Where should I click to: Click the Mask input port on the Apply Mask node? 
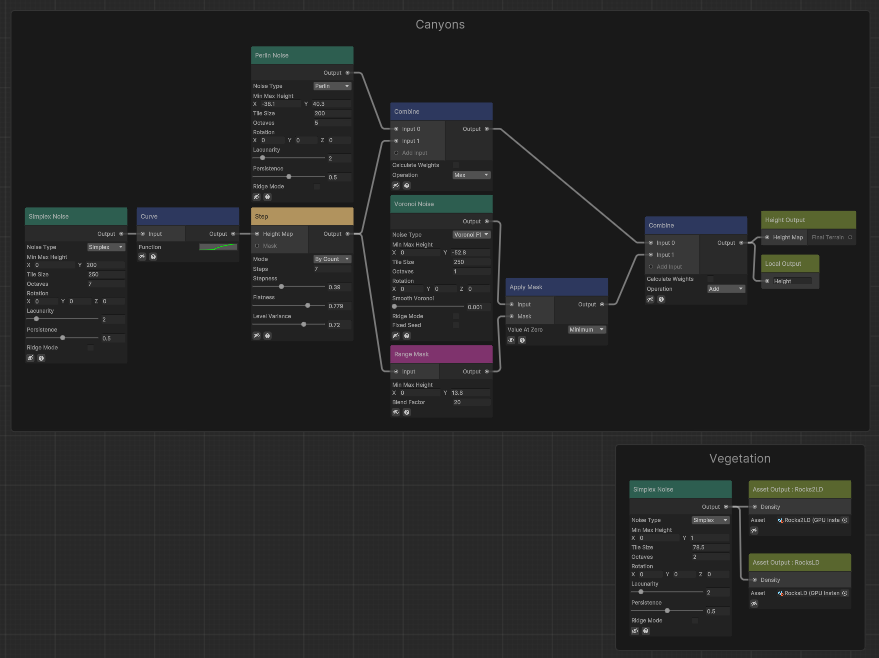(512, 315)
